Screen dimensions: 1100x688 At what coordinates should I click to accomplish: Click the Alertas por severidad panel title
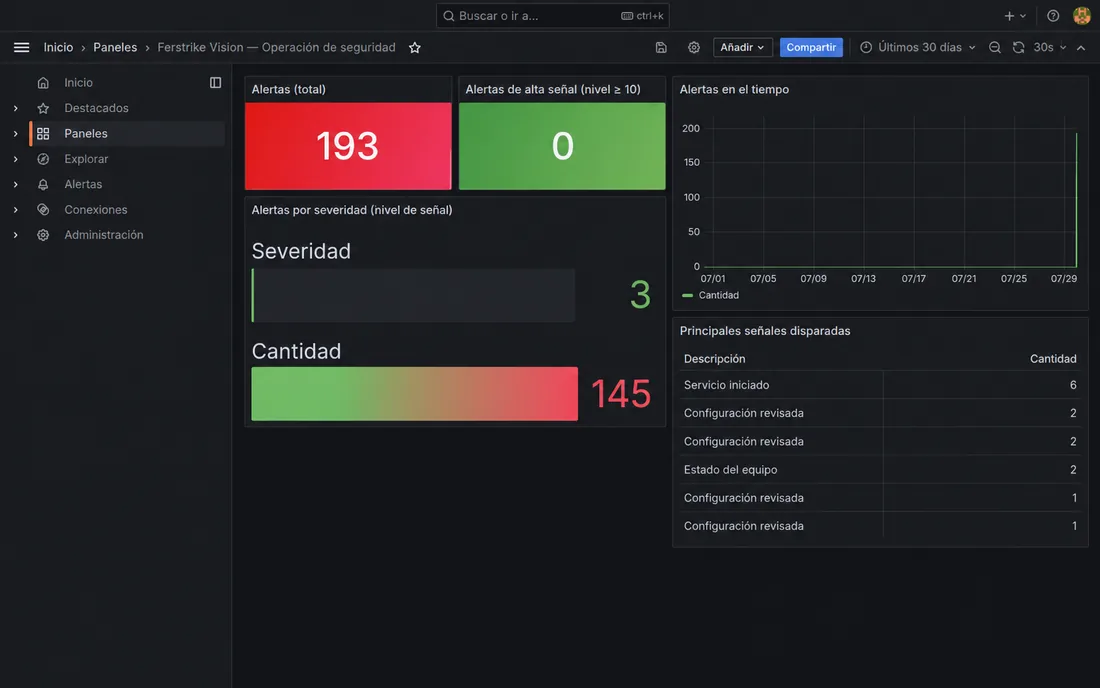click(351, 210)
